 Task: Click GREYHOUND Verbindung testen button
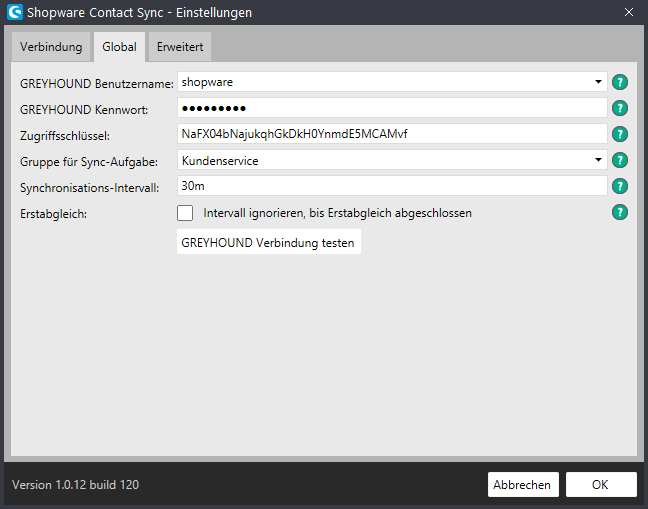[x=269, y=242]
